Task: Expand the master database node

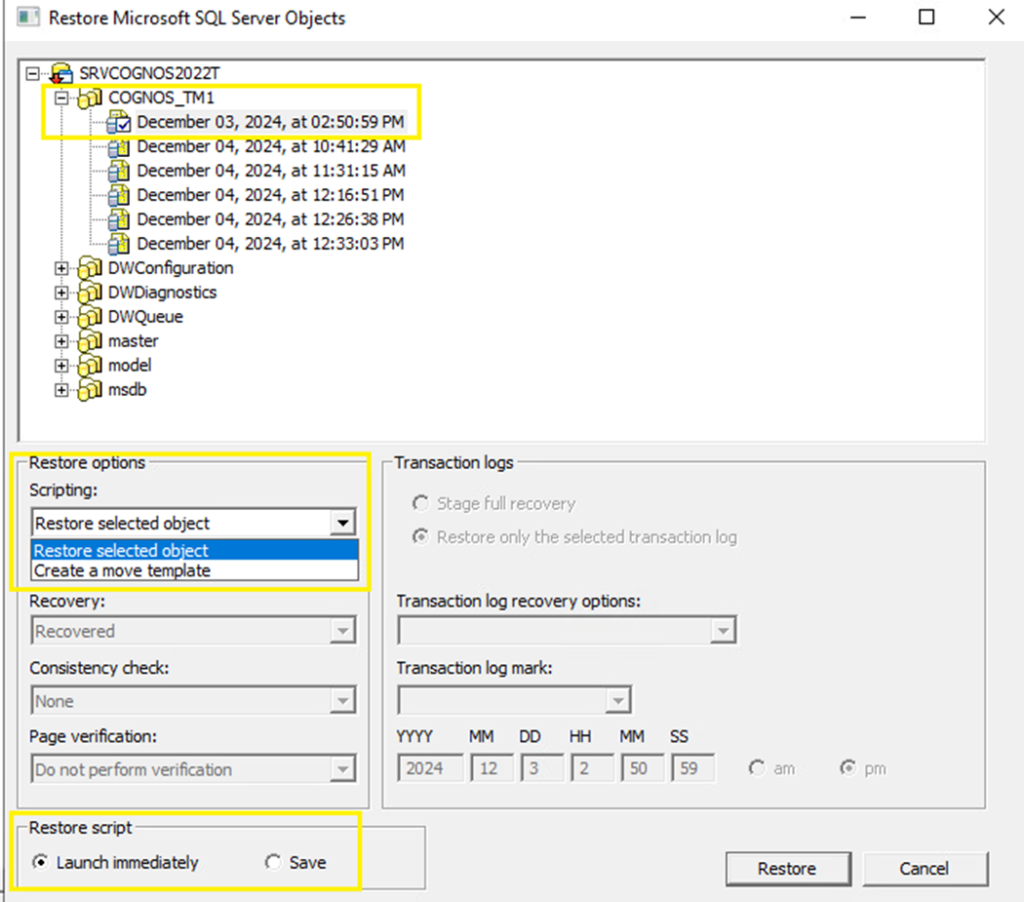Action: tap(61, 341)
